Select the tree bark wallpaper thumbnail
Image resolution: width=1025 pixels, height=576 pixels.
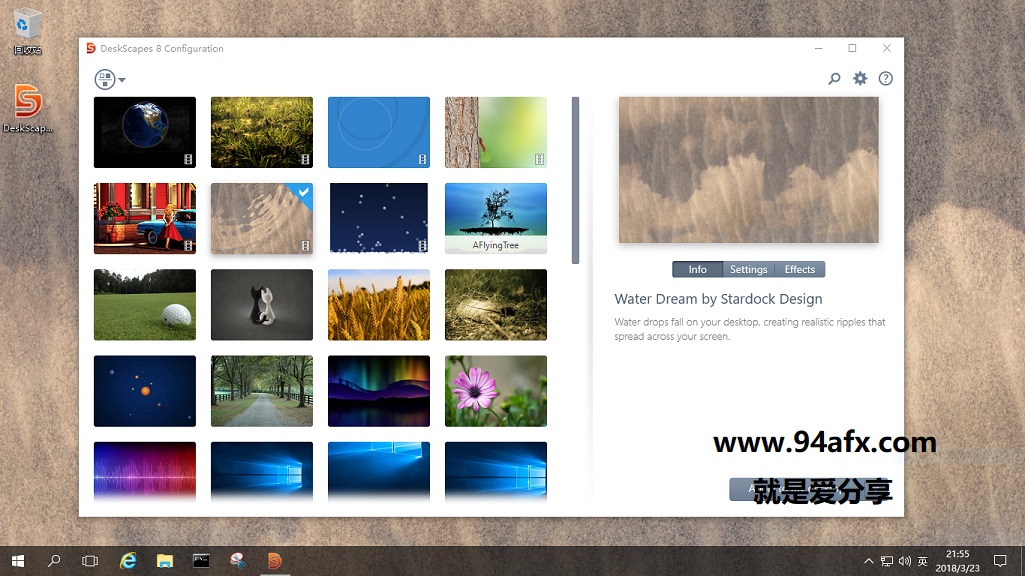[x=496, y=132]
